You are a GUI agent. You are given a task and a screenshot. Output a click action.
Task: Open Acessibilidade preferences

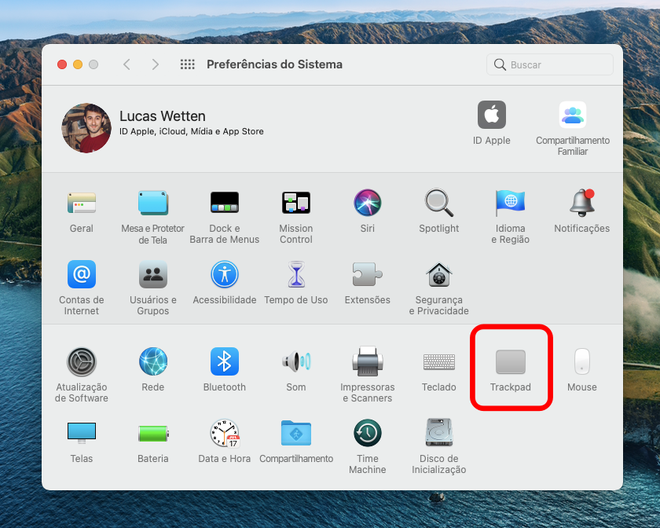pos(224,274)
